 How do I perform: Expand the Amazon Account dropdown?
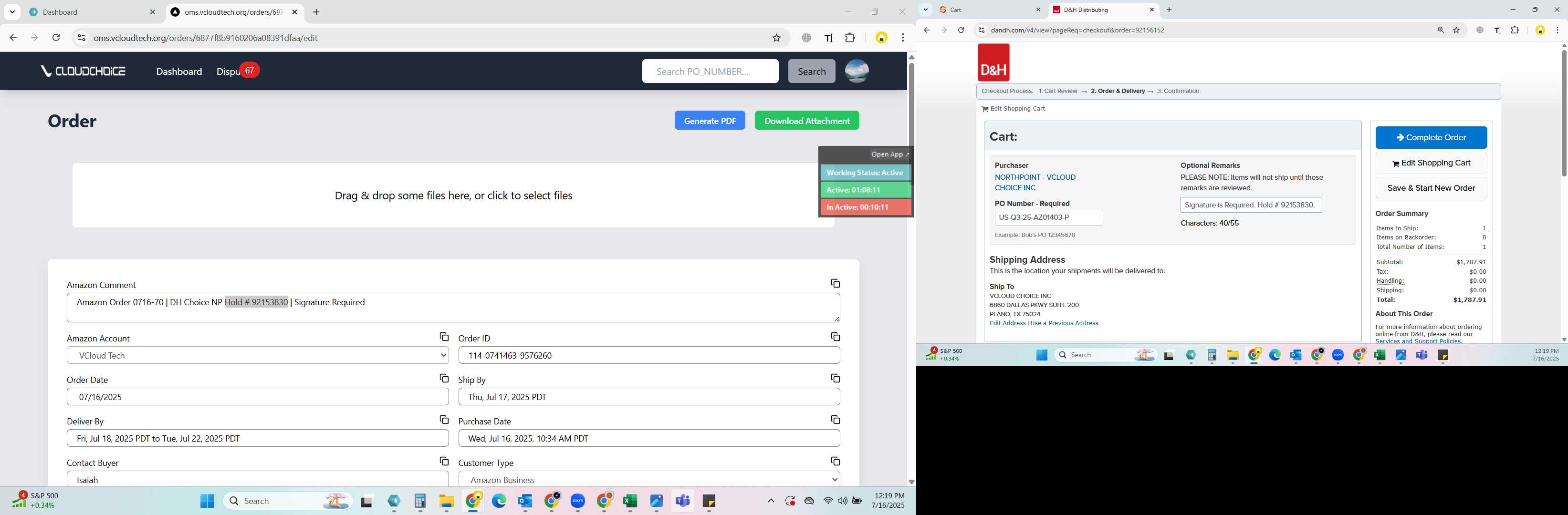point(258,355)
